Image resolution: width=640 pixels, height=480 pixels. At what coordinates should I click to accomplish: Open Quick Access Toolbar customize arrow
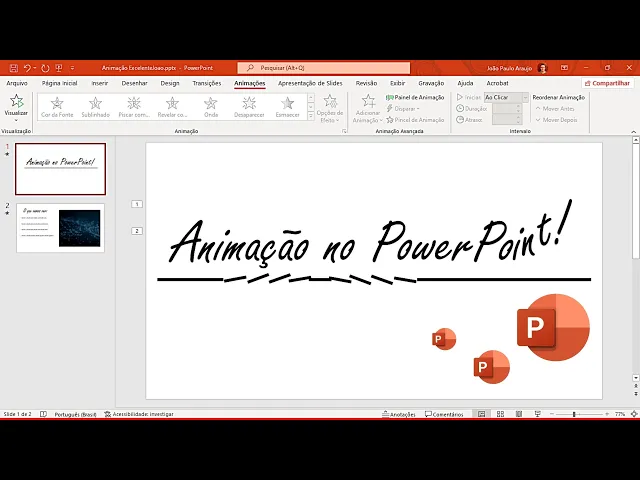[x=72, y=68]
